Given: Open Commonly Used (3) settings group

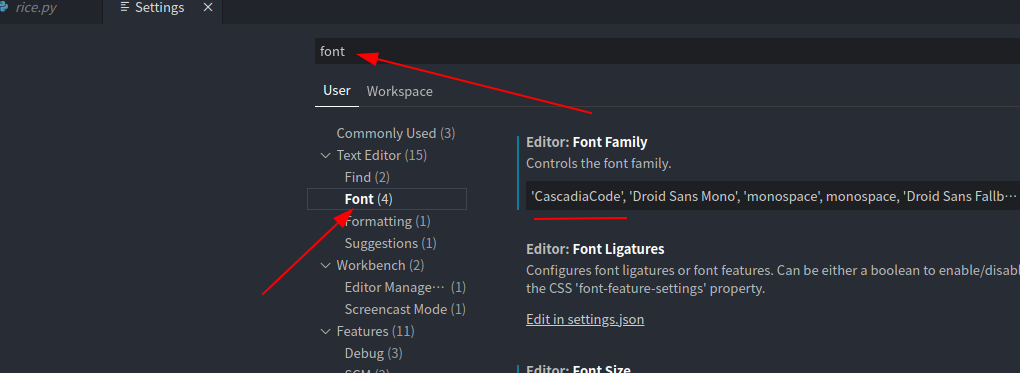Looking at the screenshot, I should click(x=396, y=133).
